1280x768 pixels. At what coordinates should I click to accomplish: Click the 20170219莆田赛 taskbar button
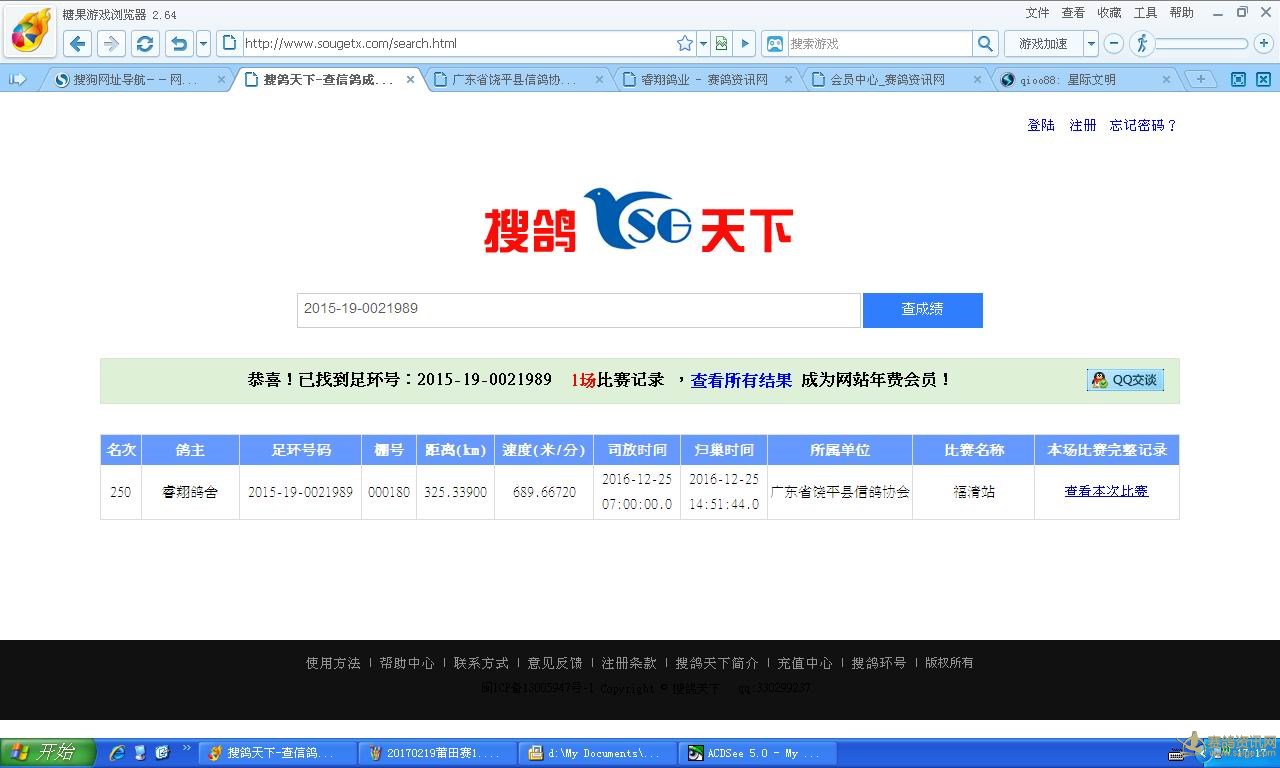(x=438, y=753)
